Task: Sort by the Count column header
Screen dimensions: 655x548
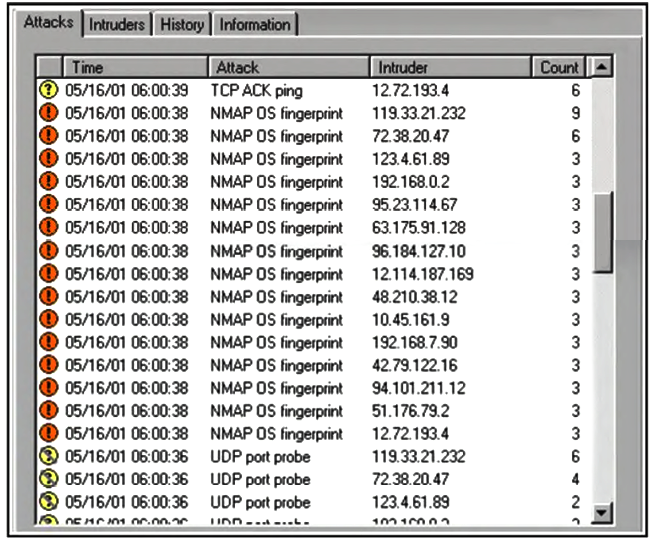Action: coord(559,67)
